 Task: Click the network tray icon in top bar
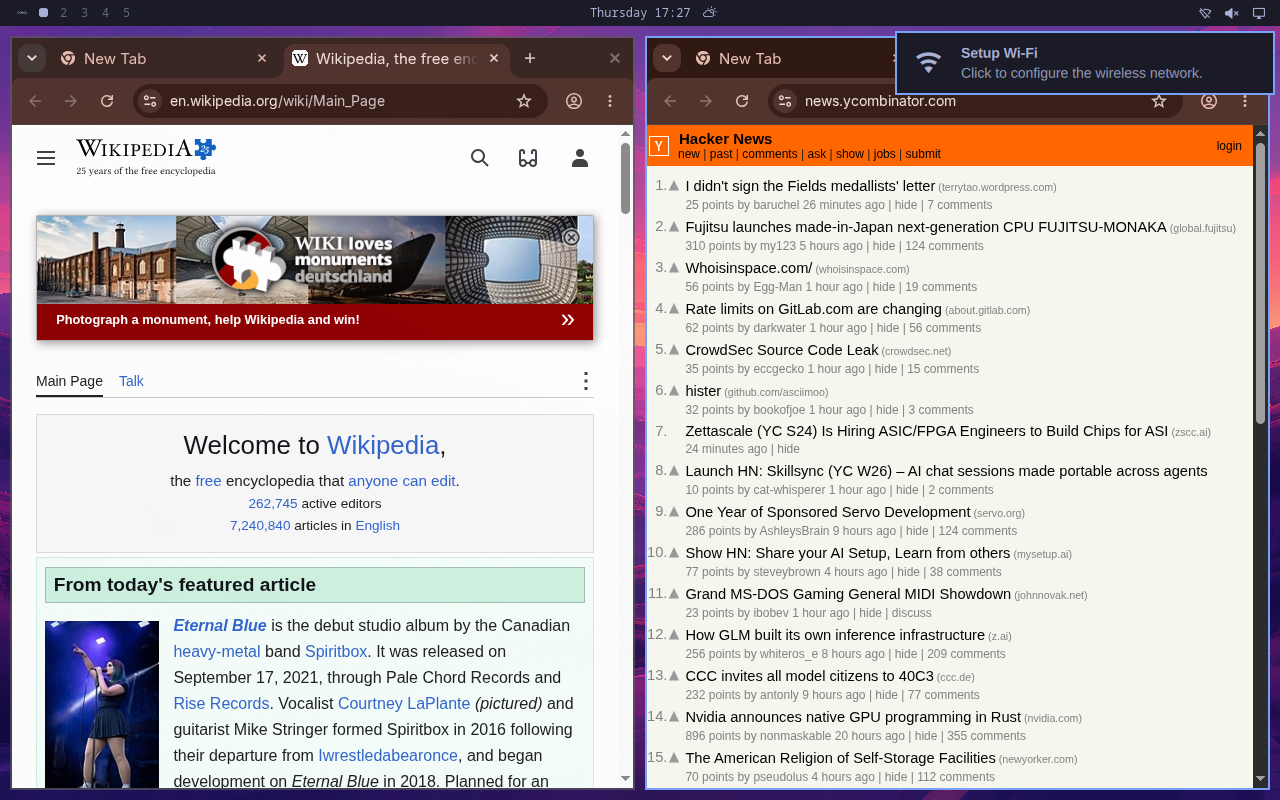tap(1205, 13)
